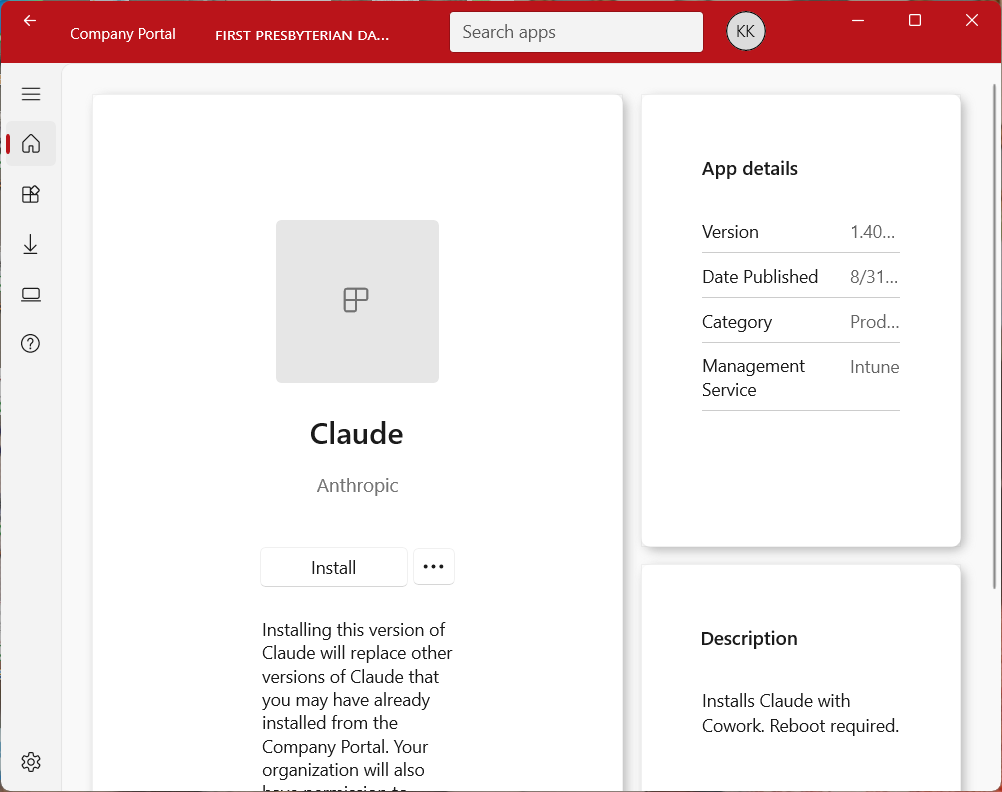Screen dimensions: 1002x792
Task: Open the hamburger navigation menu
Action: tap(31, 94)
